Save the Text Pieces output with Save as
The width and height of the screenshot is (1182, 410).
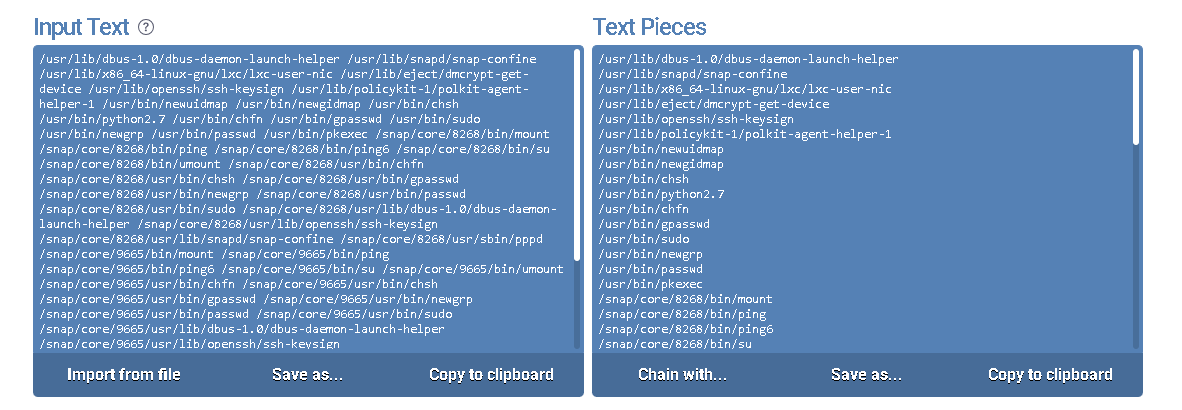[x=866, y=375]
